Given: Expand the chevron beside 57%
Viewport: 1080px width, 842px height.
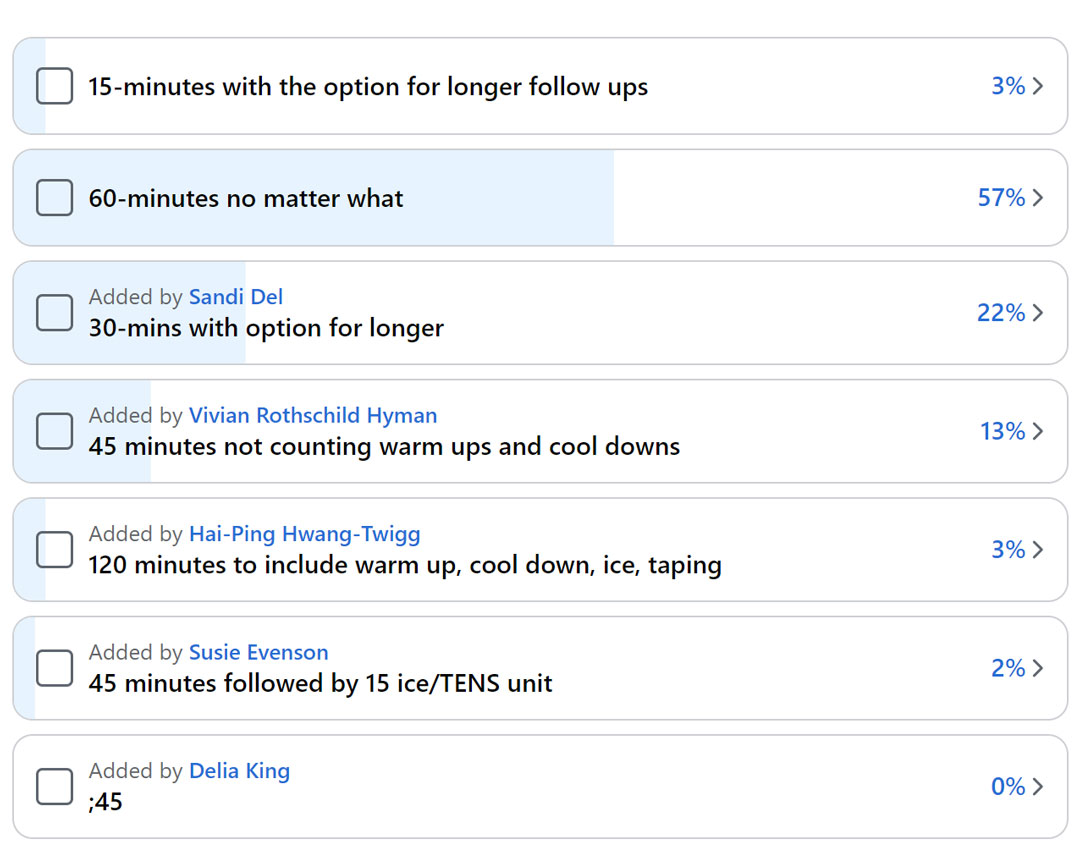Looking at the screenshot, I should coord(1038,198).
